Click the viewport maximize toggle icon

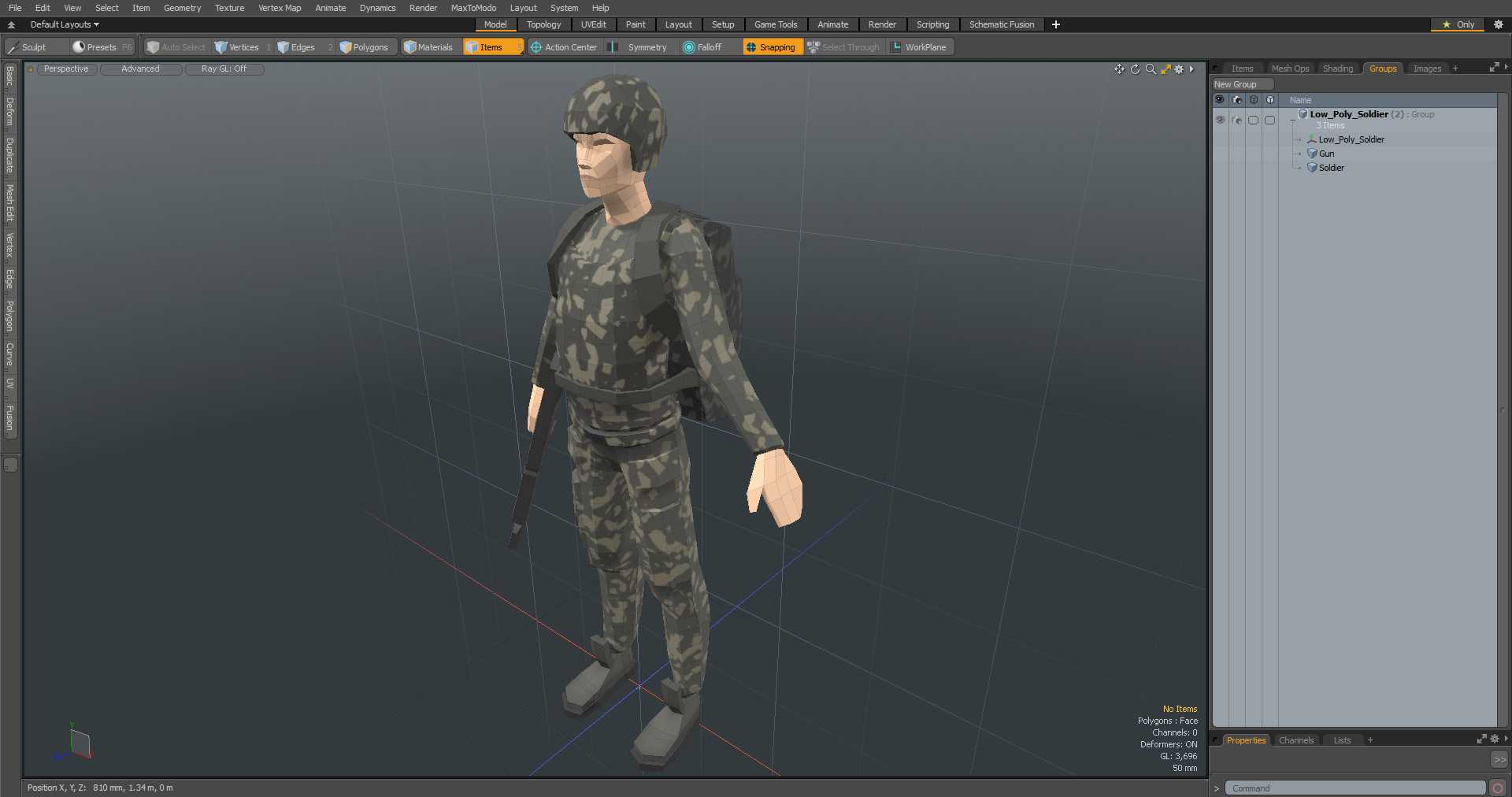click(x=1165, y=69)
